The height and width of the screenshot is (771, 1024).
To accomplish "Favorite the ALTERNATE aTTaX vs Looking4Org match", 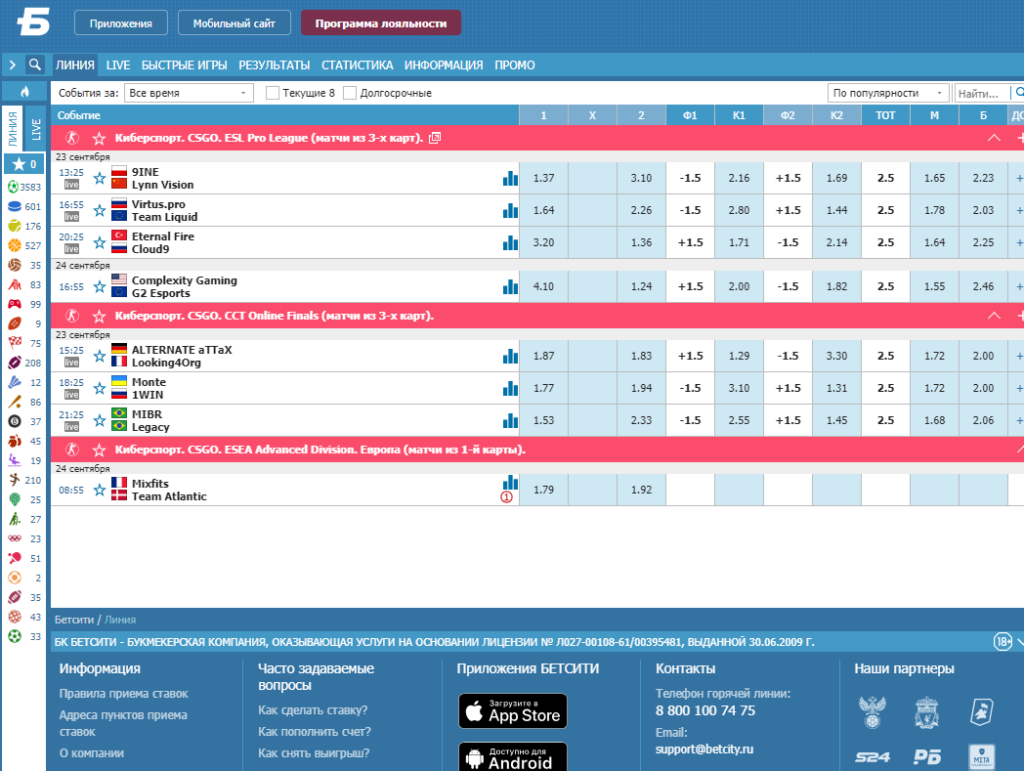I will (x=99, y=356).
